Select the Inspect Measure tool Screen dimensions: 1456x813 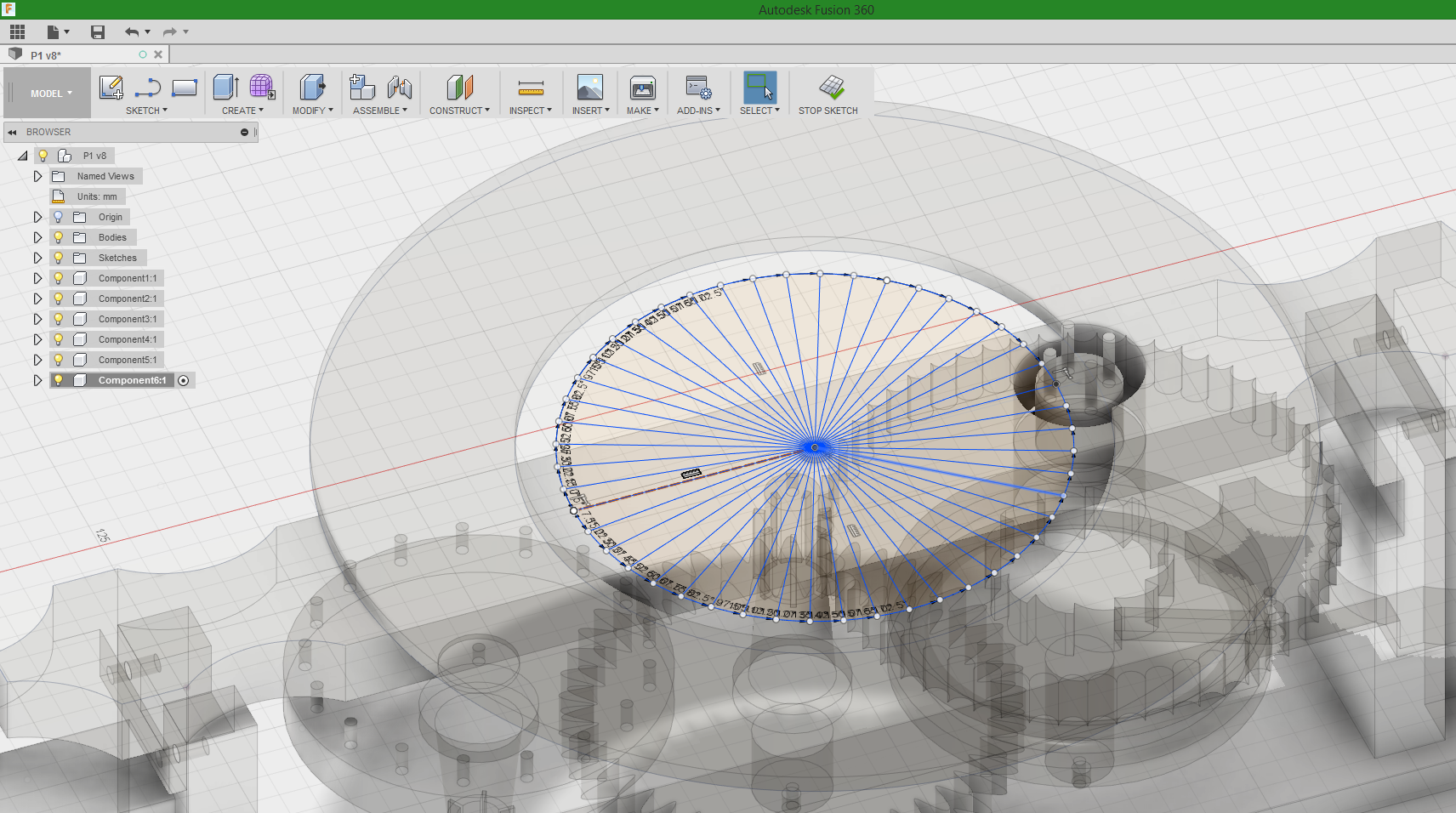tap(531, 88)
